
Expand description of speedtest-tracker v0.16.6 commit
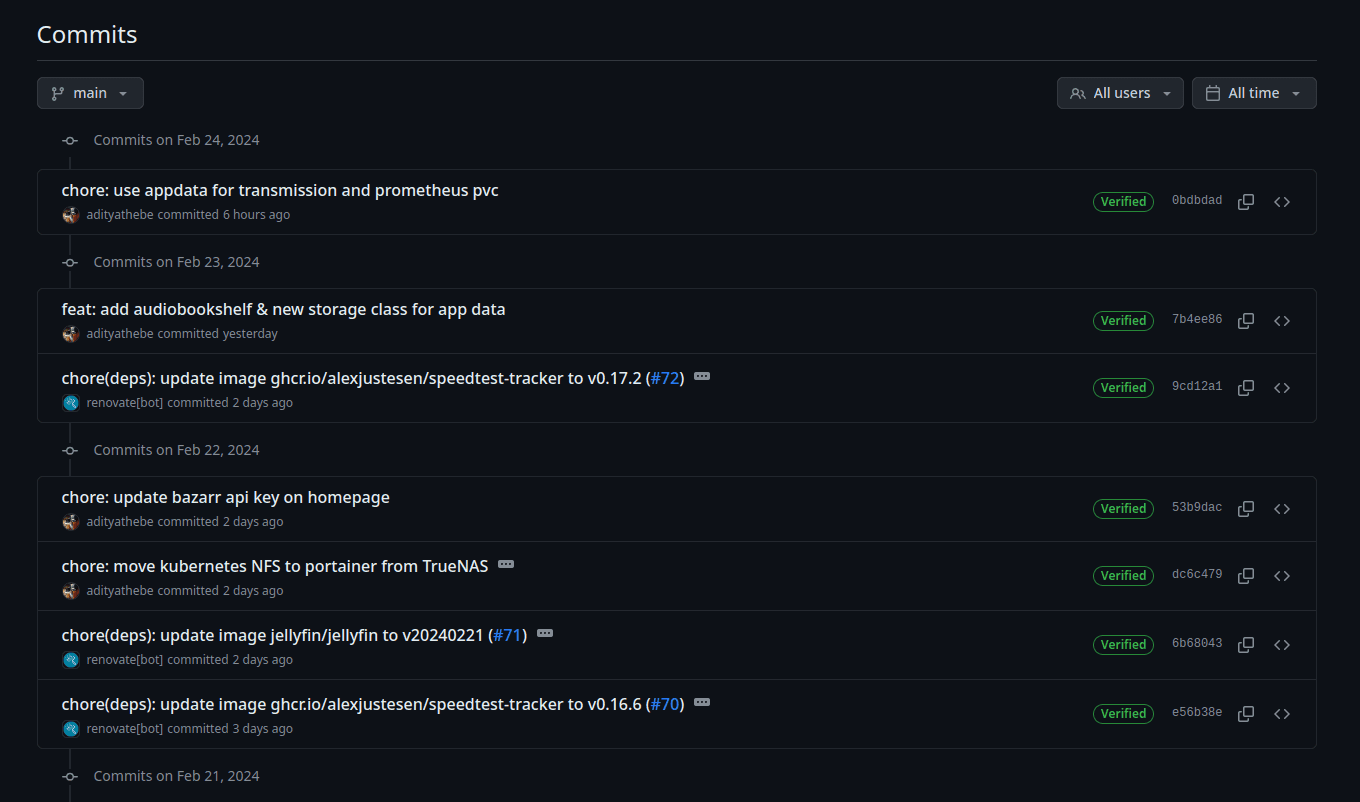(x=702, y=702)
